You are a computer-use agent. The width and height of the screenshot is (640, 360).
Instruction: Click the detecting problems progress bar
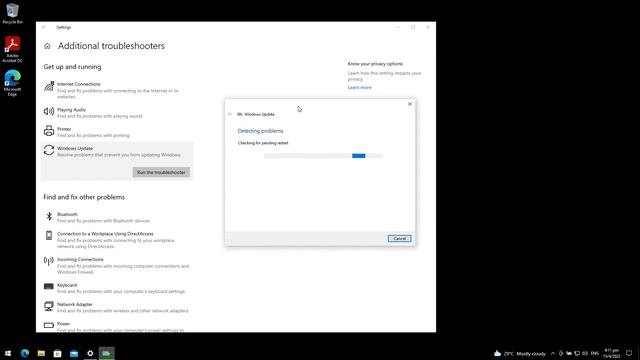323,156
